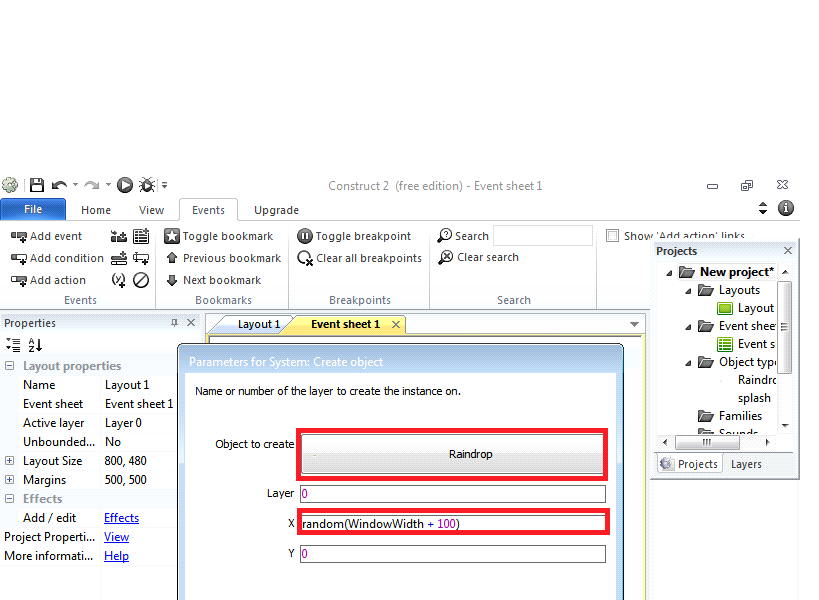Select the Families folder in Projects

tap(730, 416)
